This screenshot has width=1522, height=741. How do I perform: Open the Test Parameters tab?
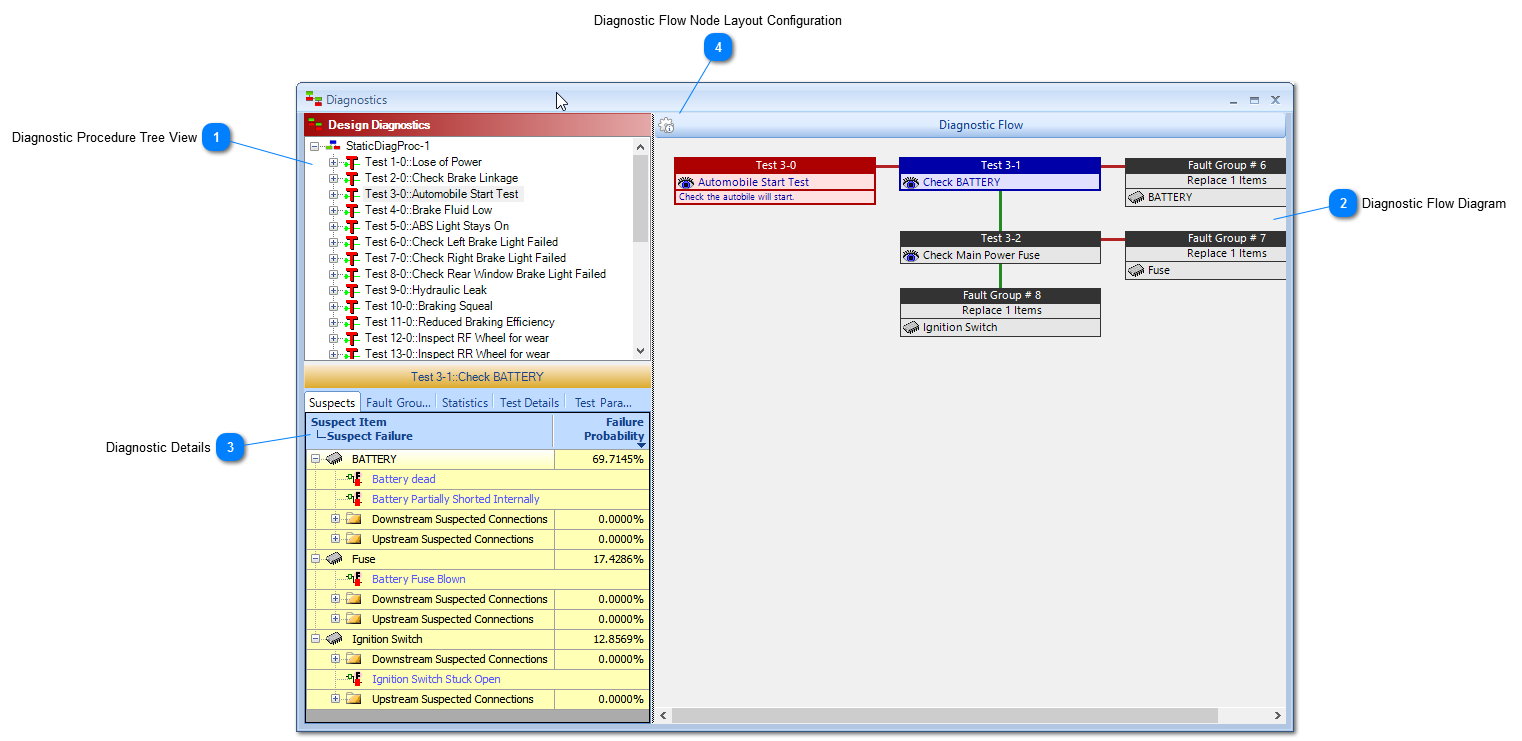602,403
